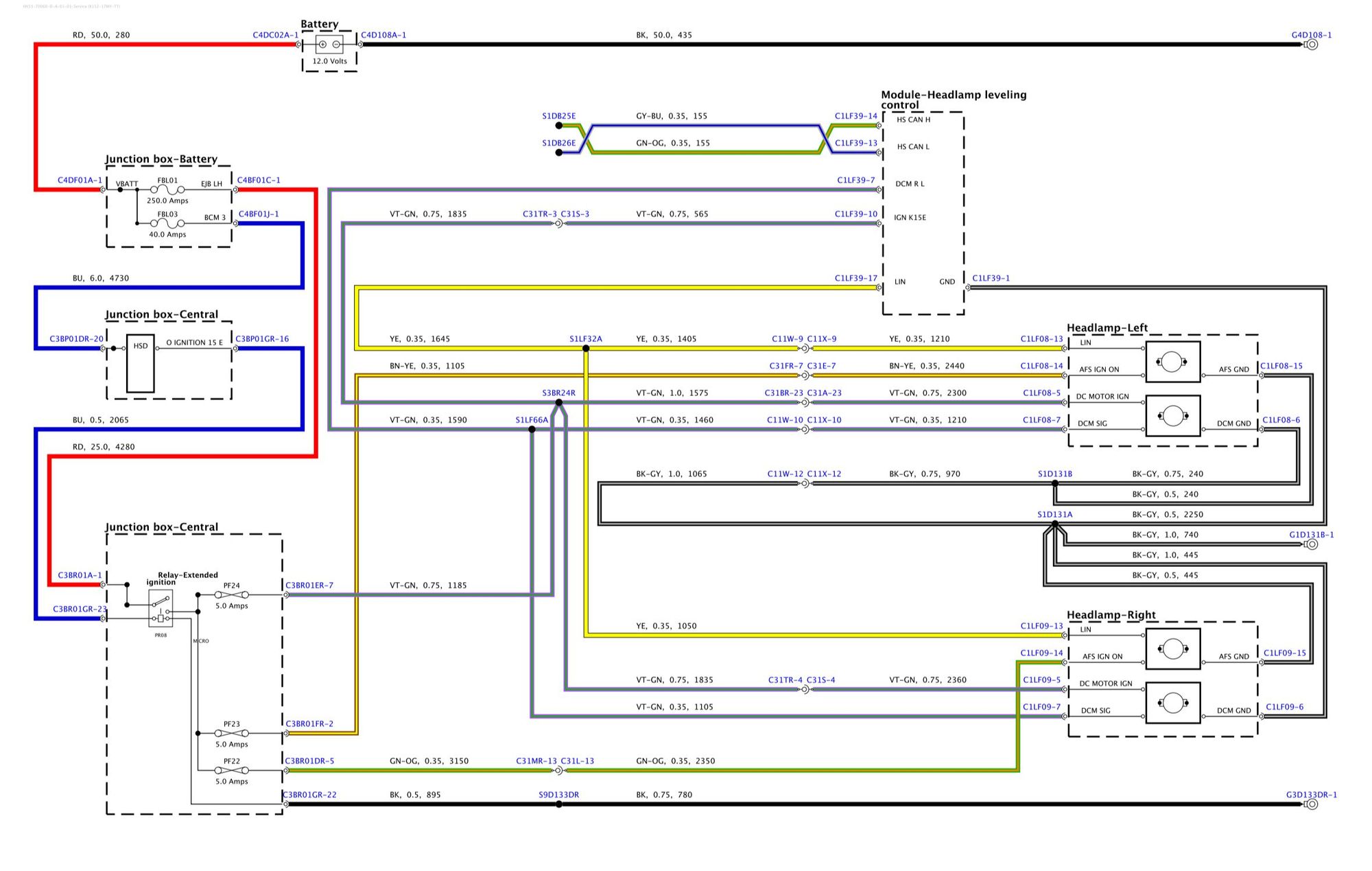Screen dimensions: 1372x871
Task: Open connector link C4DC02A-1
Action: tap(275, 35)
